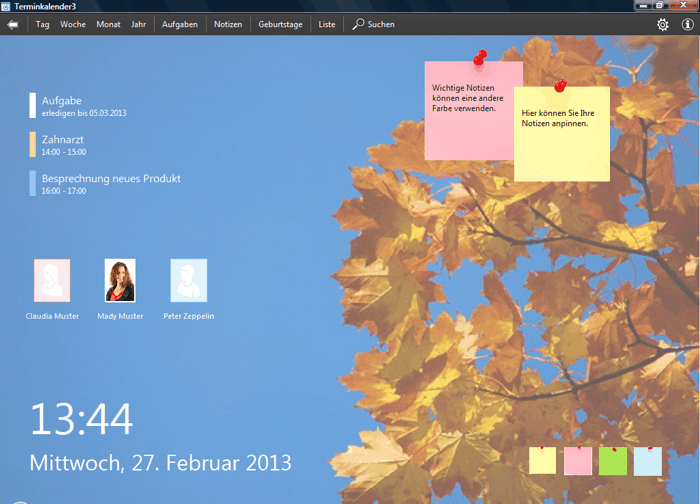Open the Geburtstage list

tap(280, 24)
